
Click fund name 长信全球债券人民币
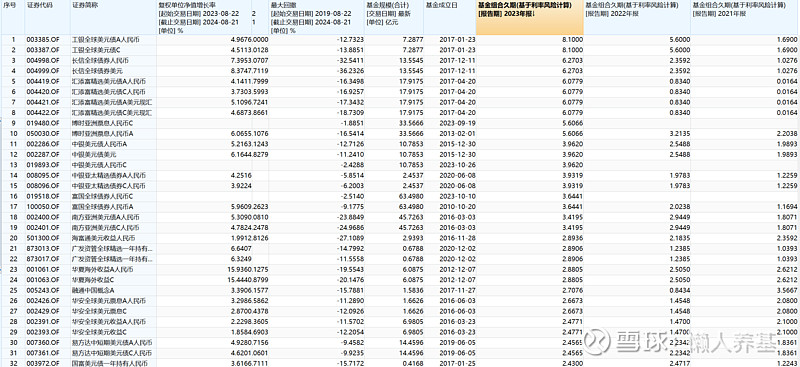click(x=102, y=60)
